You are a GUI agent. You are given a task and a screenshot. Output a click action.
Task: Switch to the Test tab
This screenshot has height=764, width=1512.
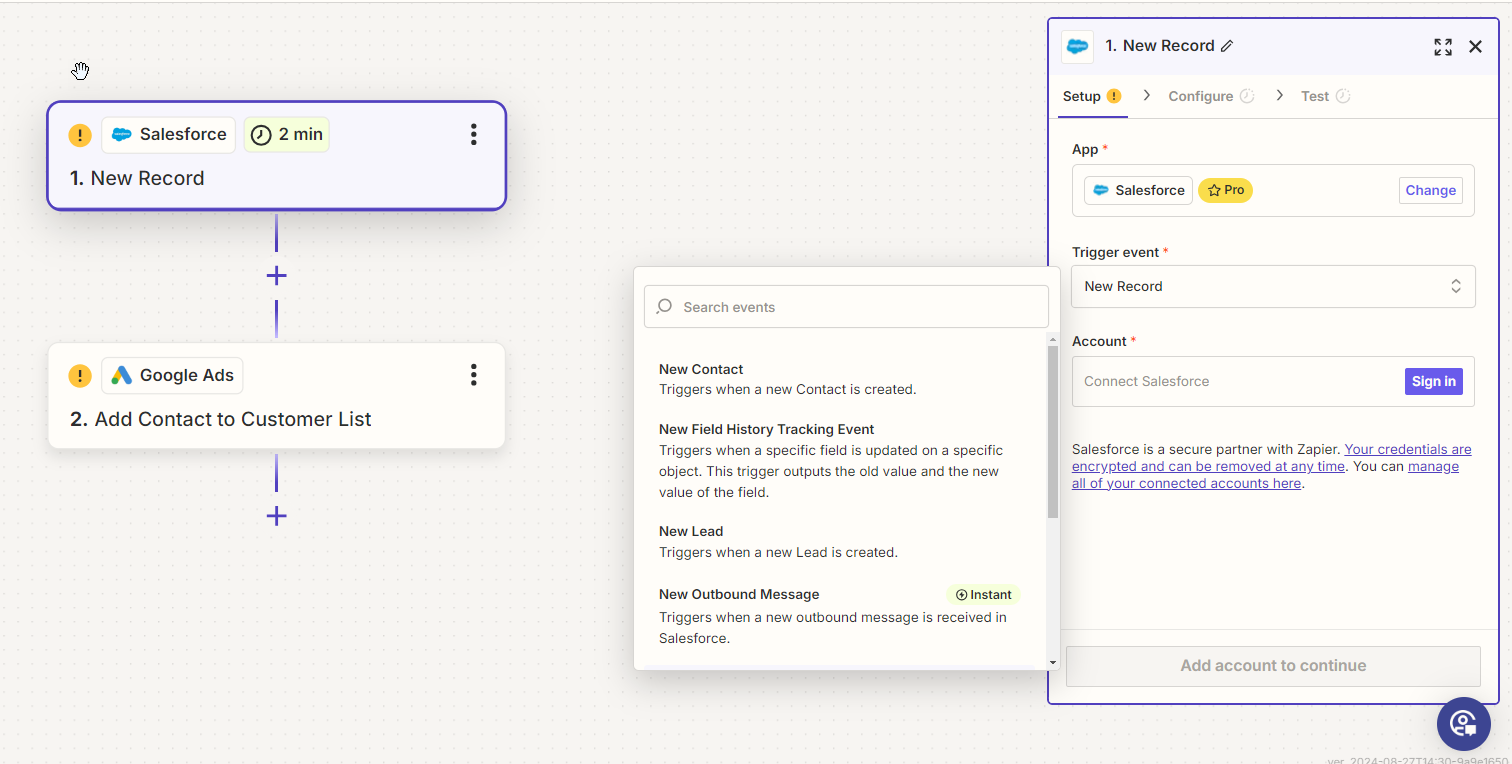(1326, 96)
